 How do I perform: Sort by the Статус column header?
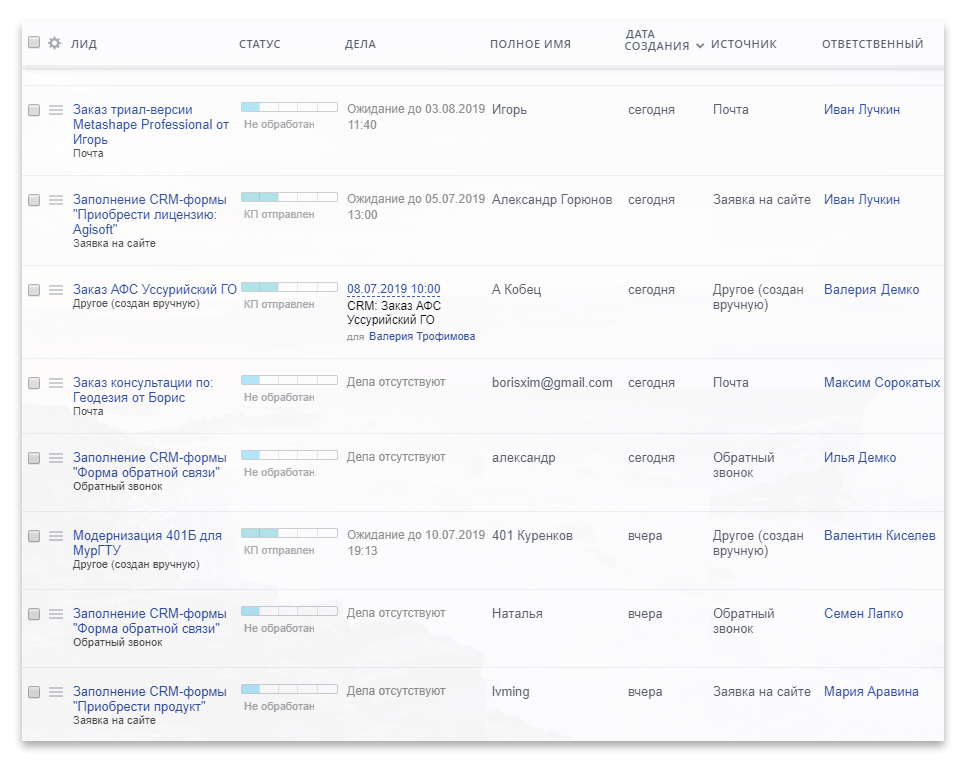point(259,44)
